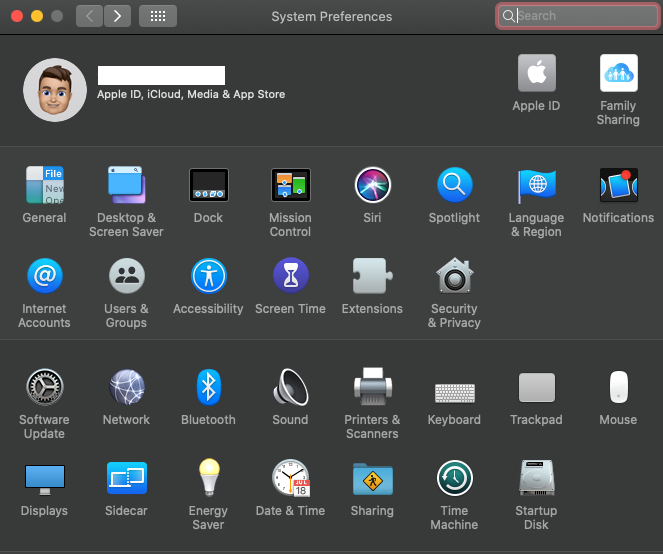Open Siri preferences
This screenshot has width=663, height=554.
click(373, 185)
